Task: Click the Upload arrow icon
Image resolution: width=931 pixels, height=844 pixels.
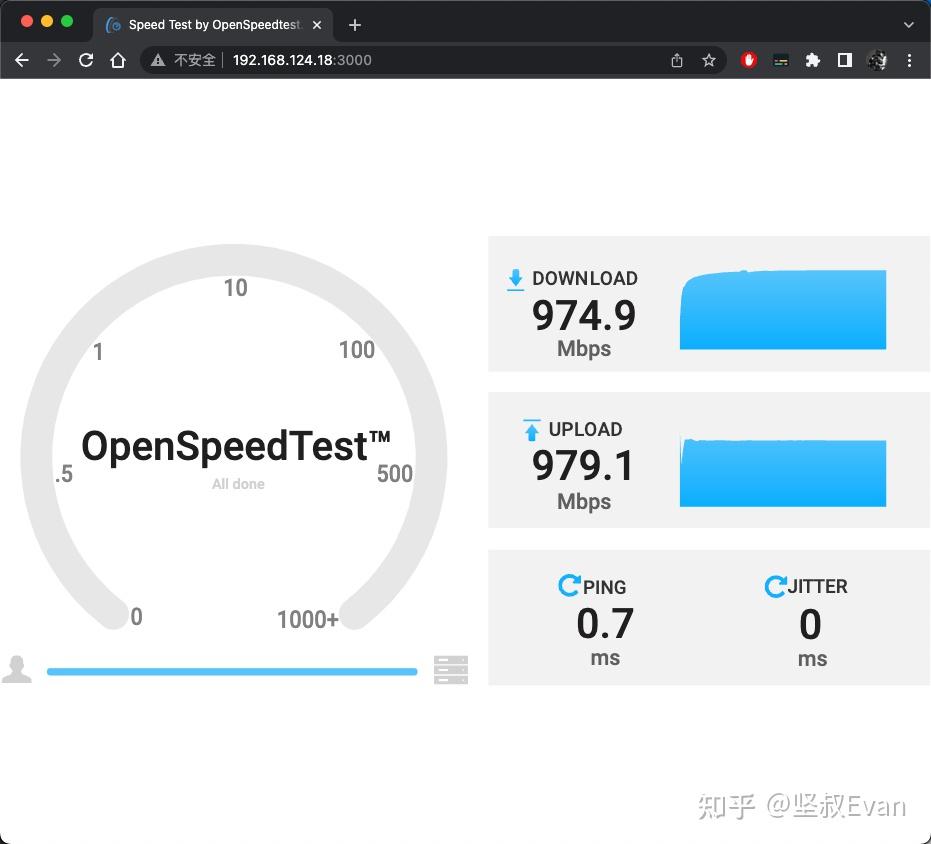Action: 531,430
